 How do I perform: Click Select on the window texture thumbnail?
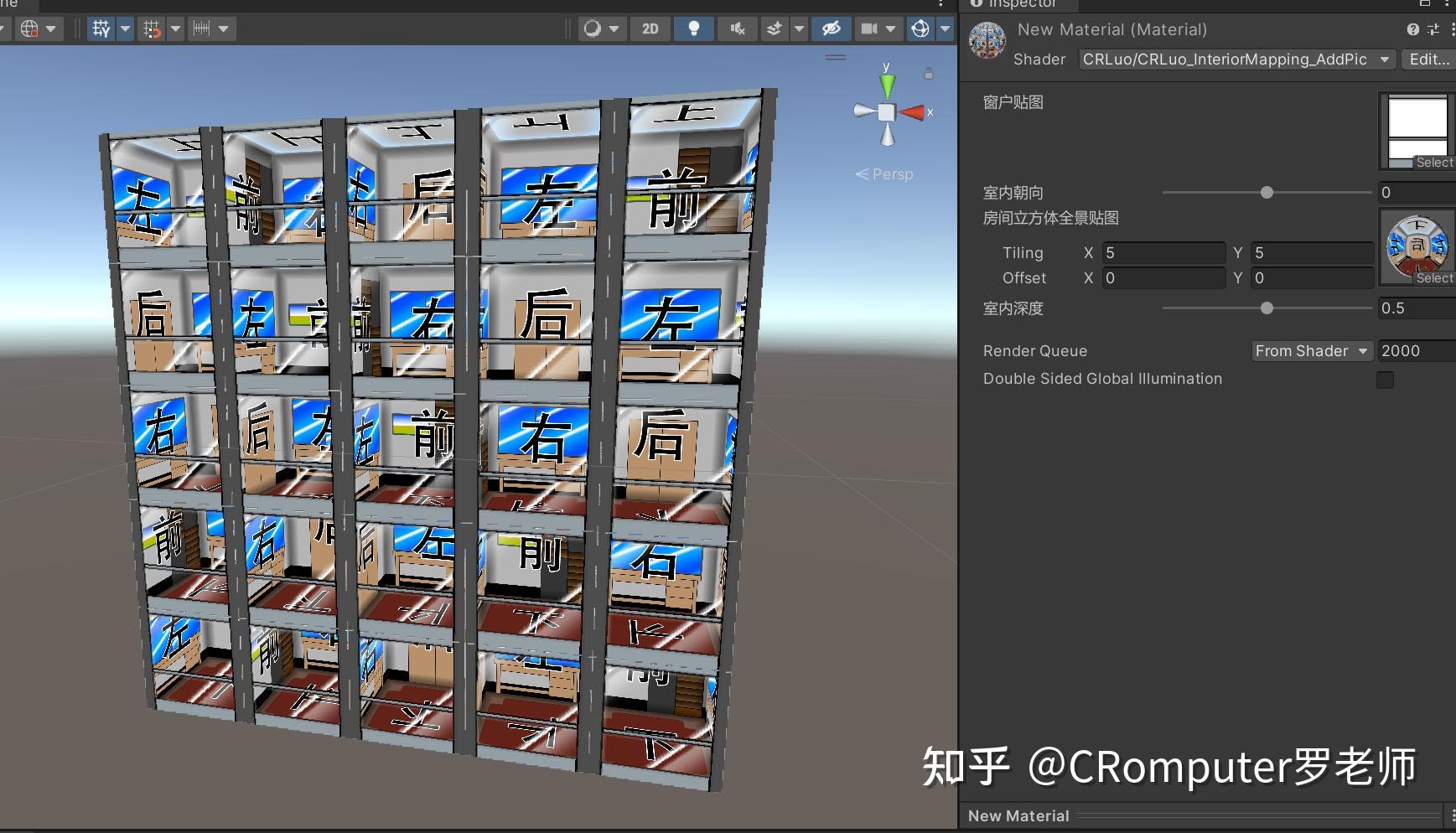tap(1435, 162)
